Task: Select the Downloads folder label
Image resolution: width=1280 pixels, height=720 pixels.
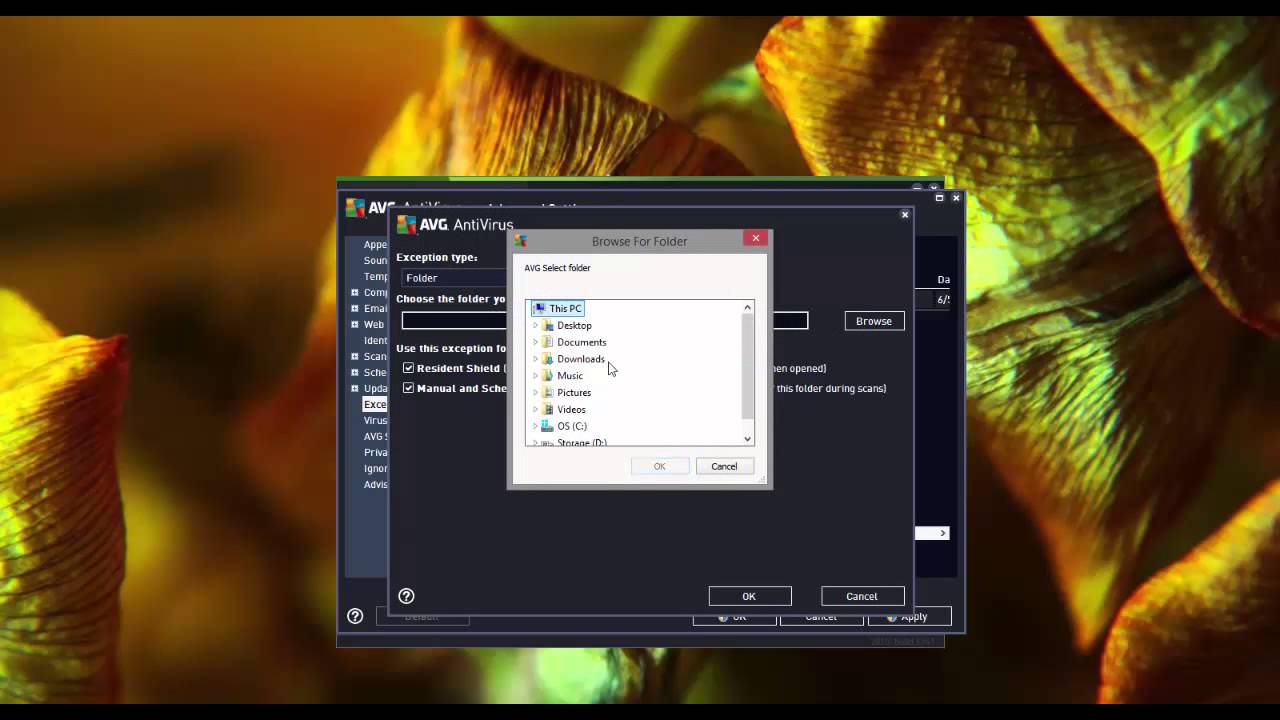Action: pyautogui.click(x=580, y=359)
